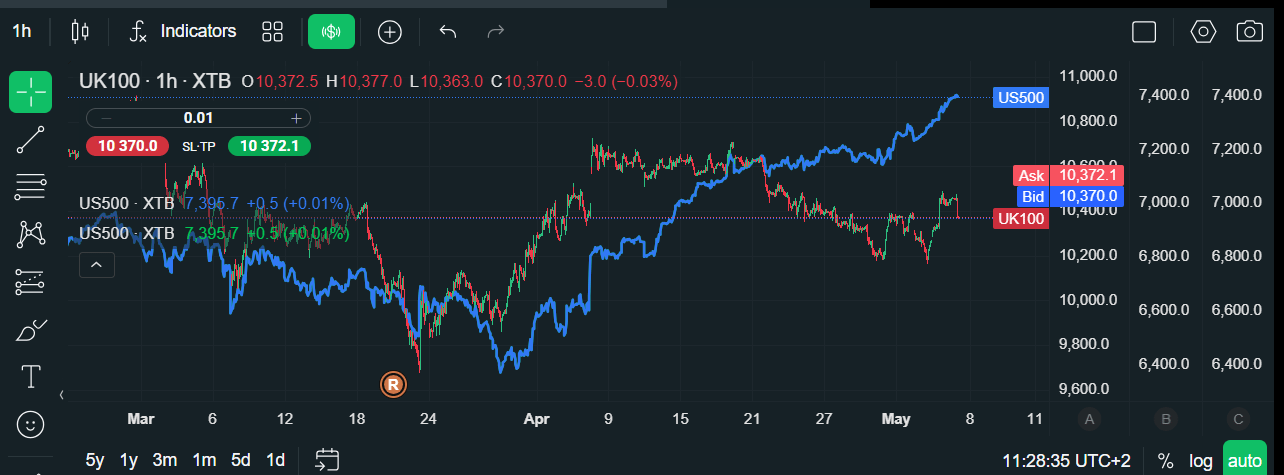Select the XABCD pattern tool
Viewport: 1284px width, 475px height.
coord(31,235)
